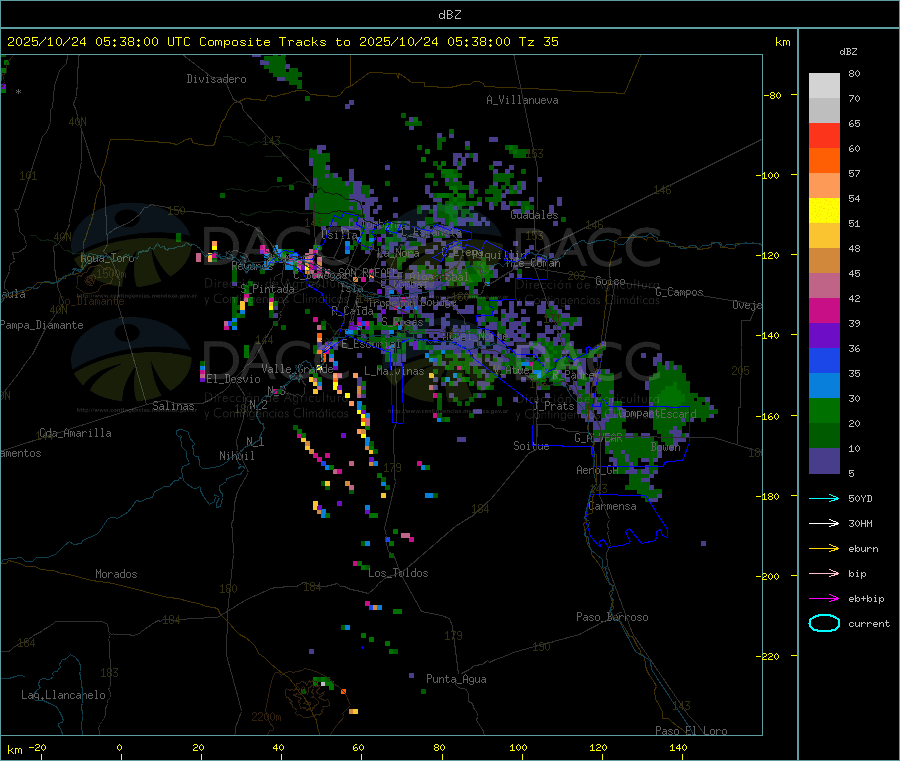The width and height of the screenshot is (900, 761).
Task: Click the pink bip arrow legend icon
Action: 824,573
